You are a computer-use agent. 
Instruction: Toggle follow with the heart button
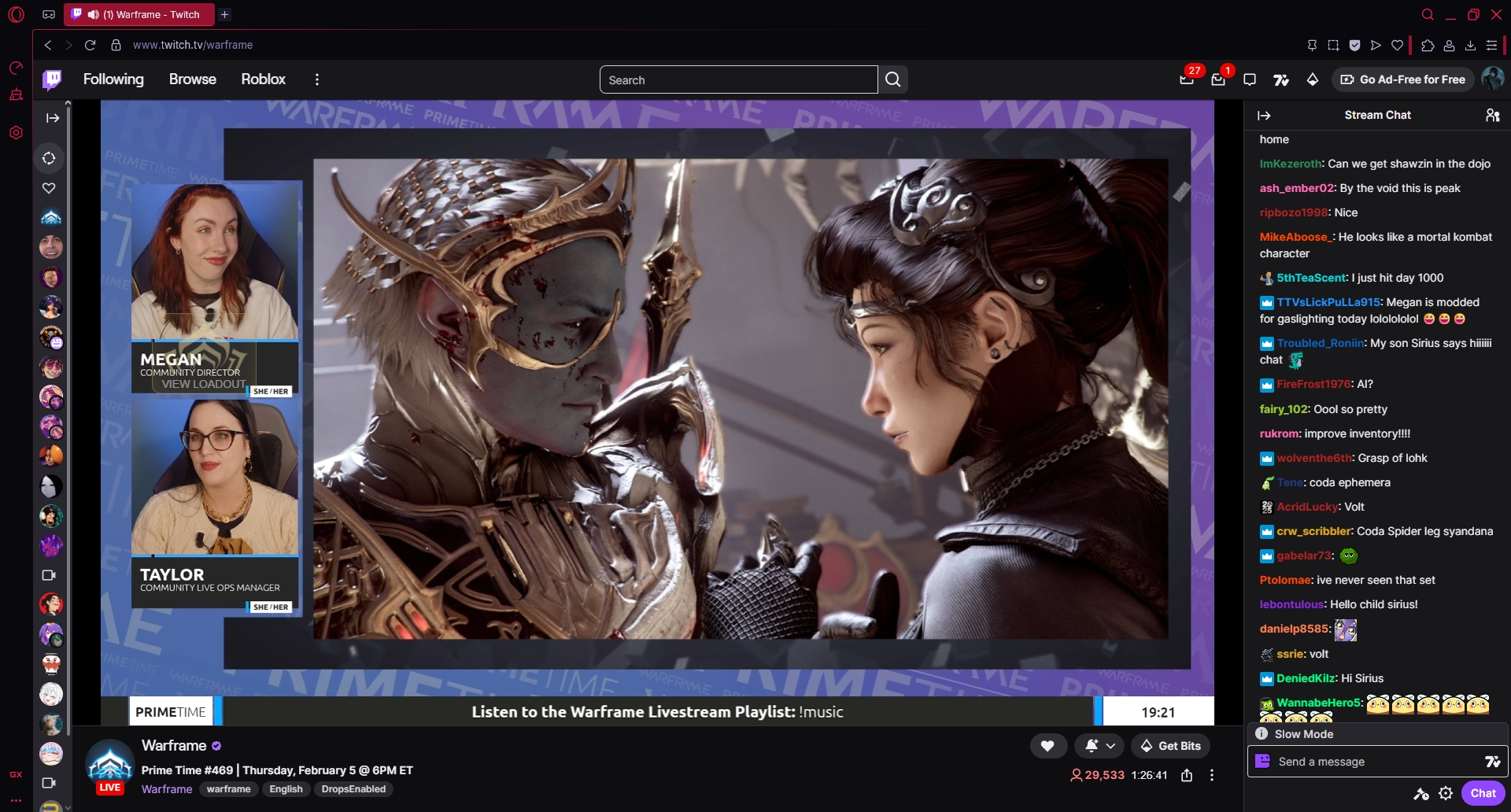click(x=1047, y=746)
